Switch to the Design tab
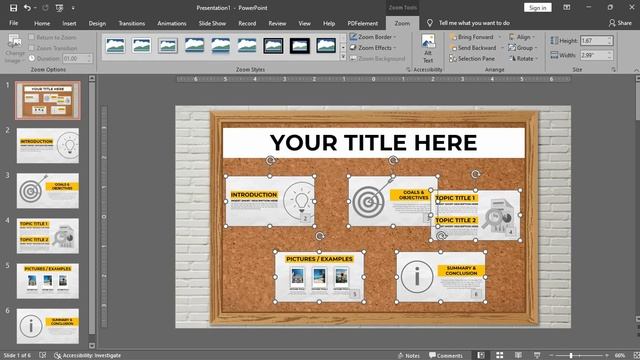 tap(97, 23)
